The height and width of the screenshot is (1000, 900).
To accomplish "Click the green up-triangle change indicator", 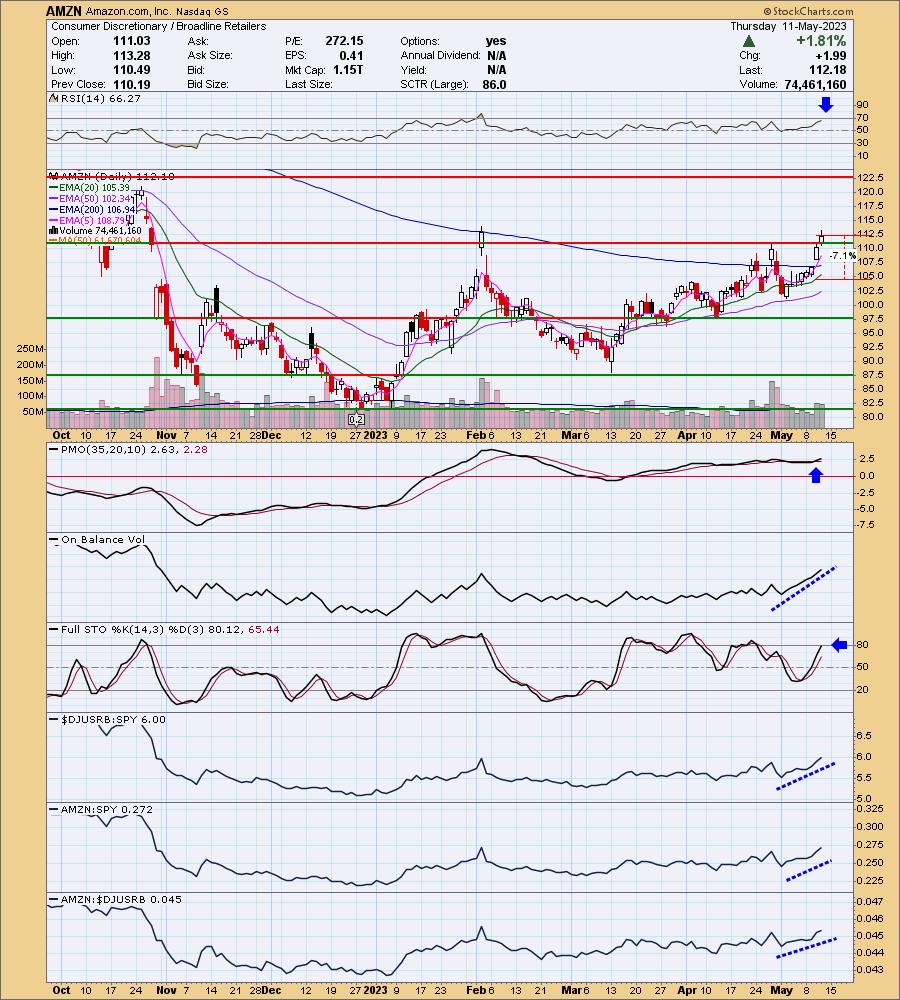I will (749, 41).
